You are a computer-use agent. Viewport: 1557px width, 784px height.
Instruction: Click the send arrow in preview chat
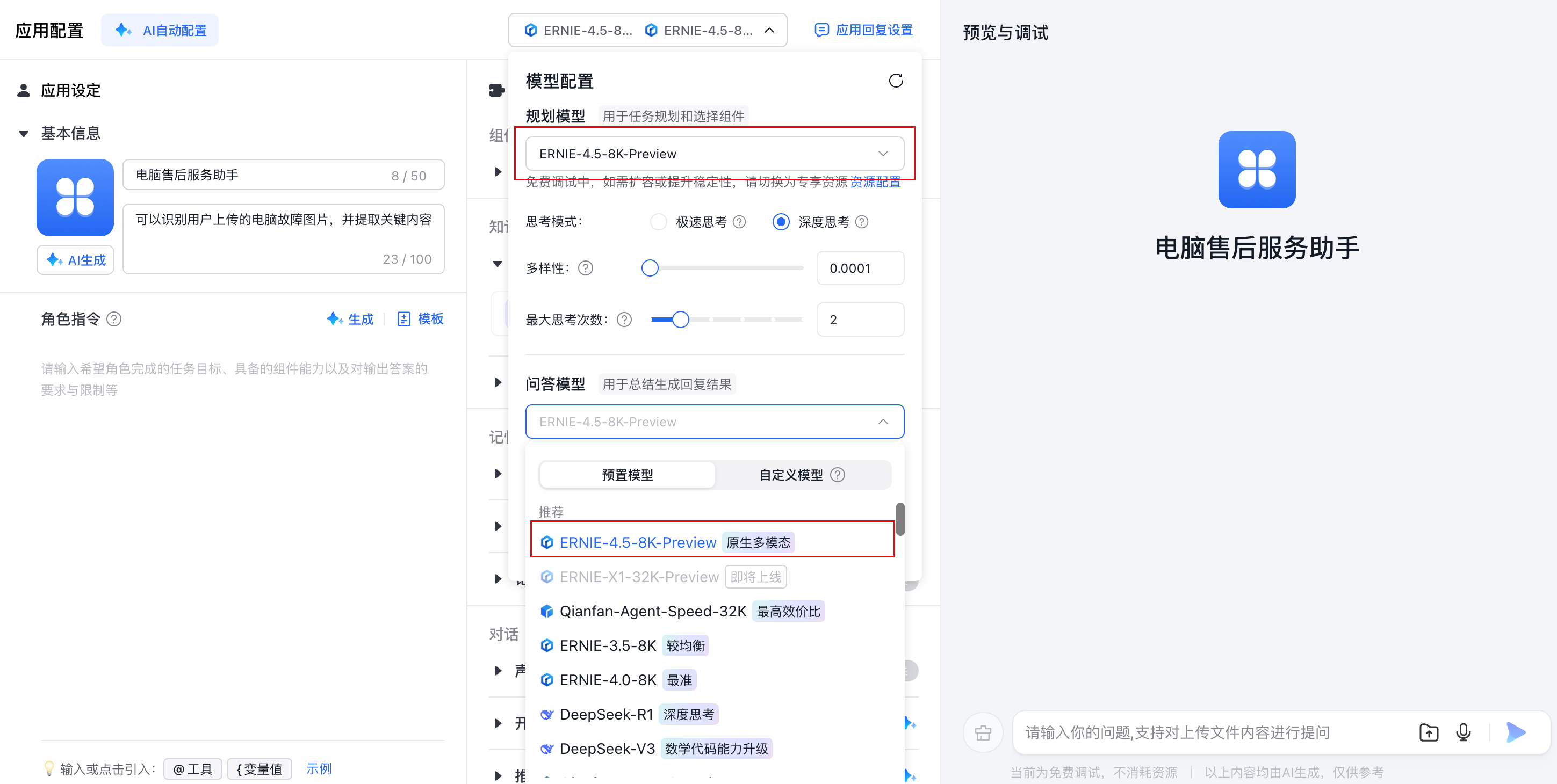1515,732
